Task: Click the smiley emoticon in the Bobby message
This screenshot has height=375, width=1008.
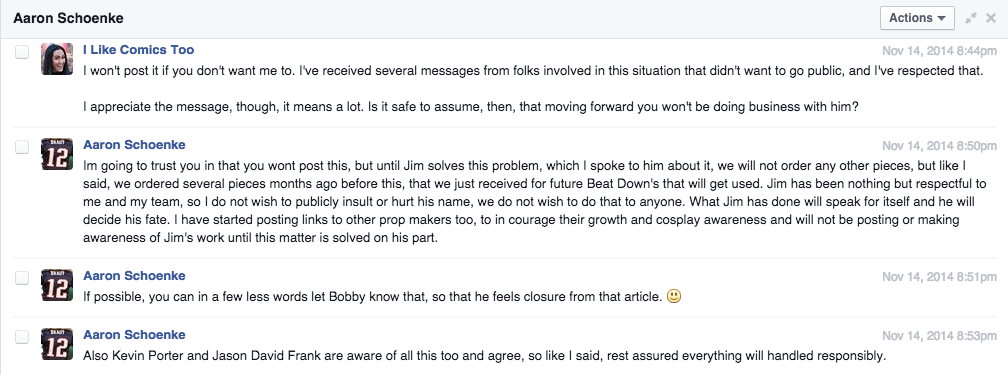Action: (x=674, y=297)
